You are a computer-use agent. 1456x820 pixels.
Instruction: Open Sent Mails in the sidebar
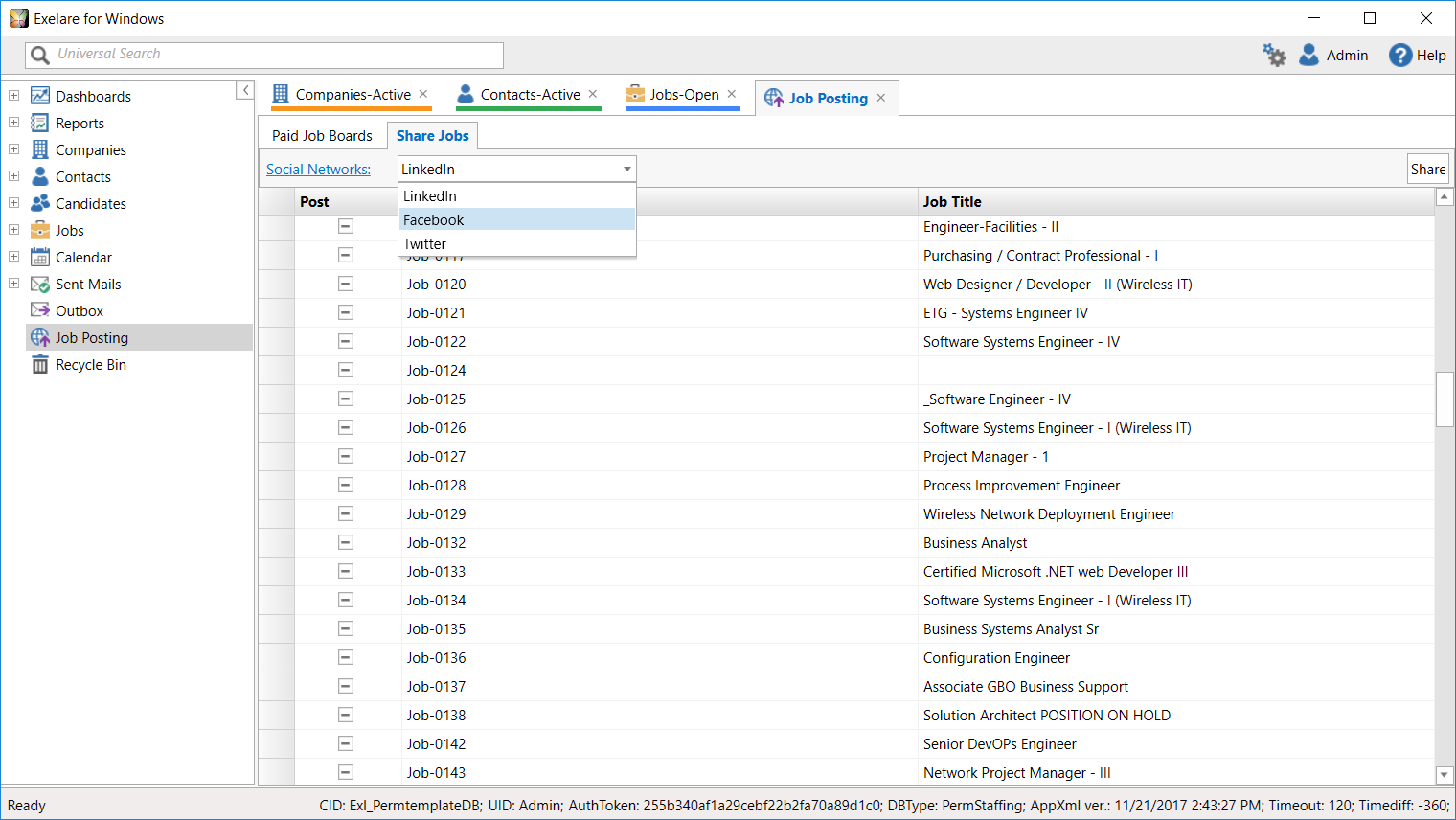tap(88, 284)
